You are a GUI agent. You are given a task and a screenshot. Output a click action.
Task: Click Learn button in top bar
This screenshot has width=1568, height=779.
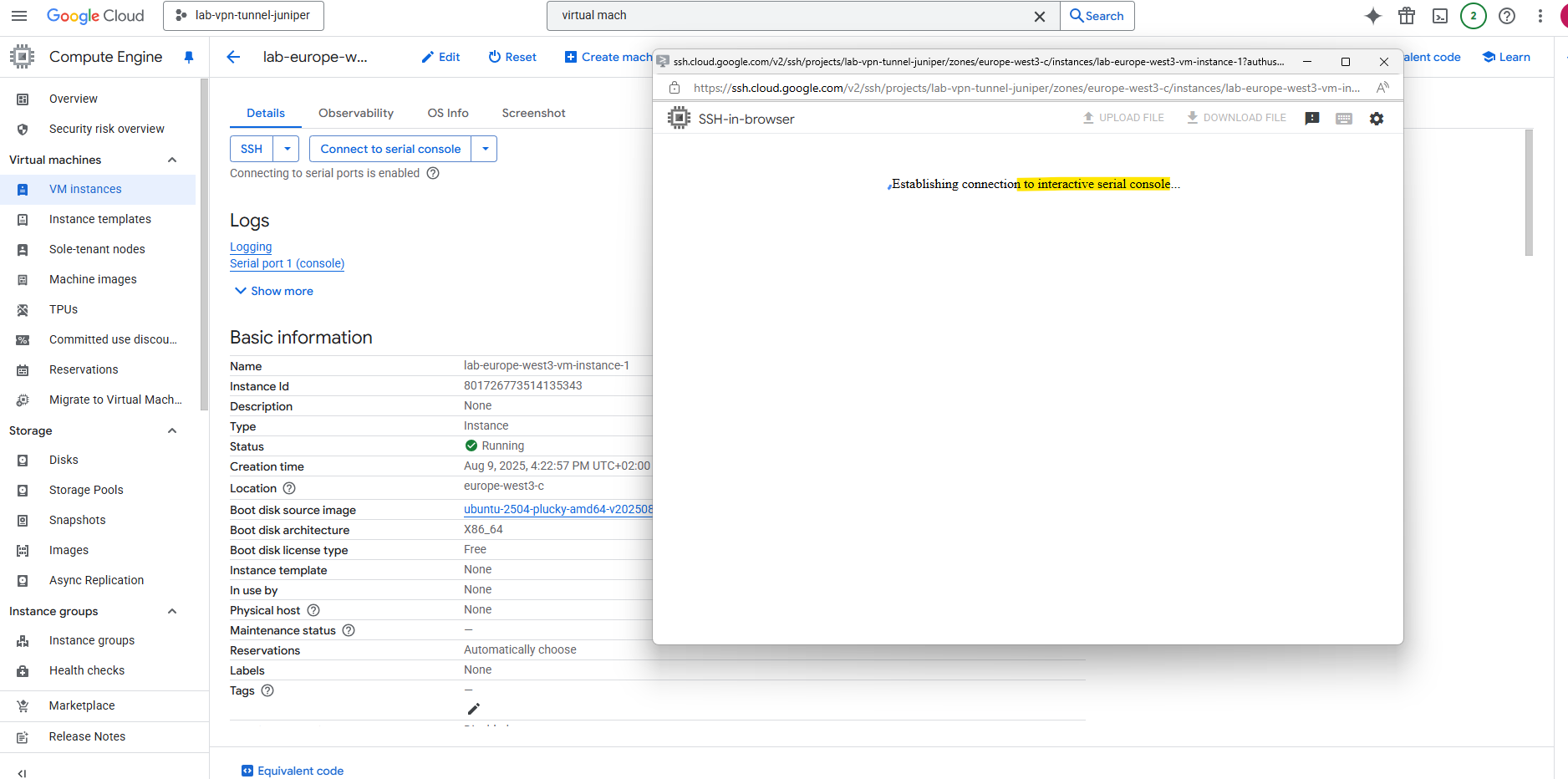click(x=1506, y=57)
